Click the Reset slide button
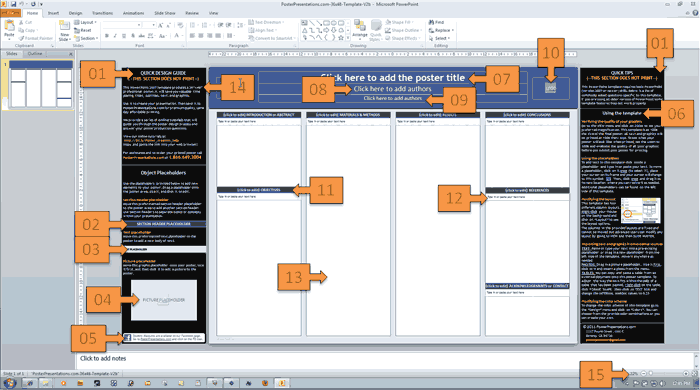Screen dimensions: 700x390 pos(83,30)
